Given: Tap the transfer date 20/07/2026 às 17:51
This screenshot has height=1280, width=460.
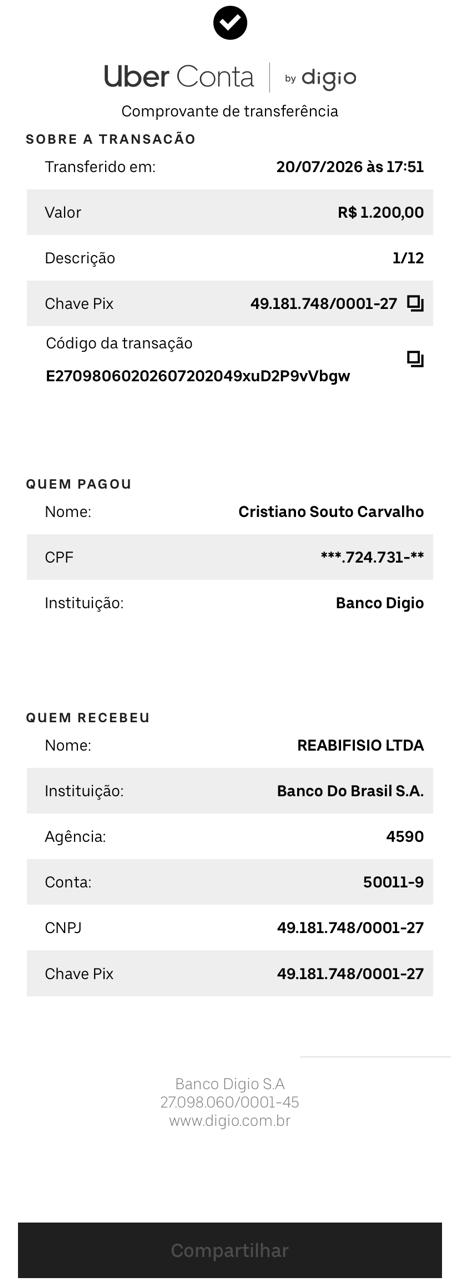Looking at the screenshot, I should tap(350, 167).
